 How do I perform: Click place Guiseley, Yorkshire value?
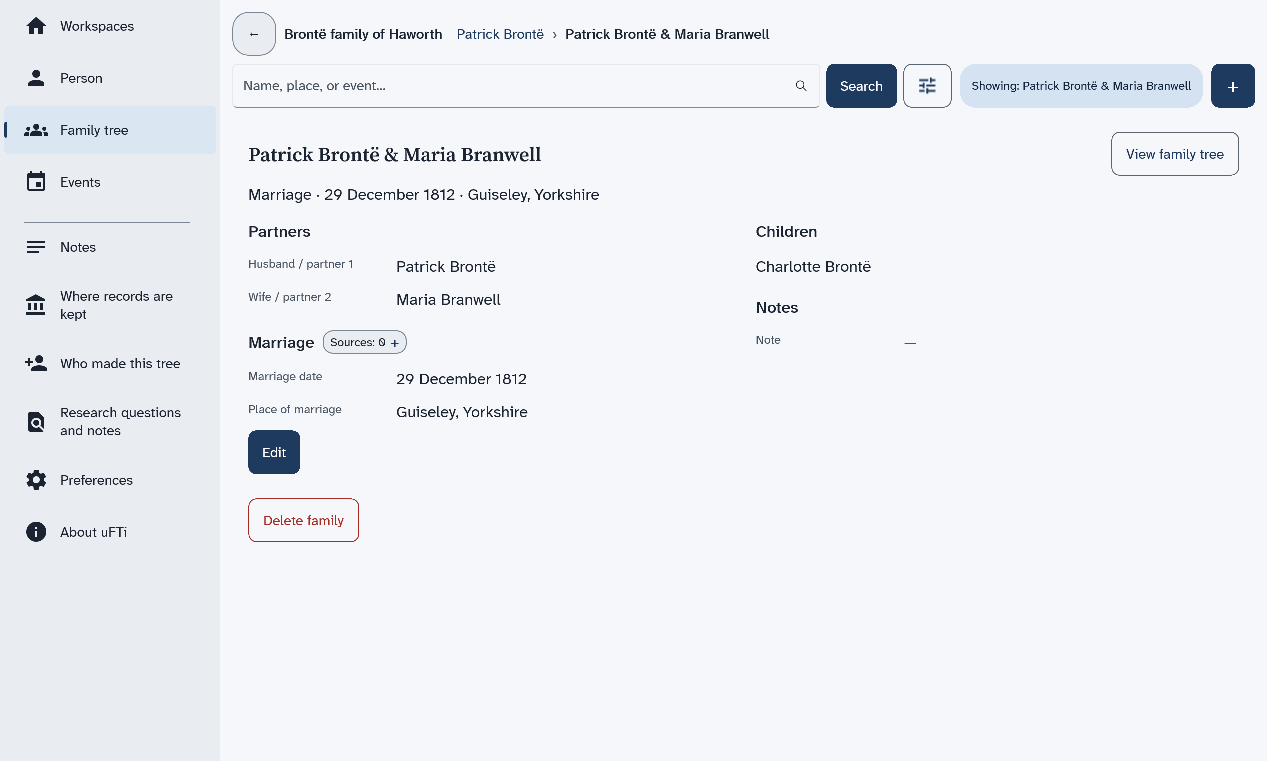point(462,412)
